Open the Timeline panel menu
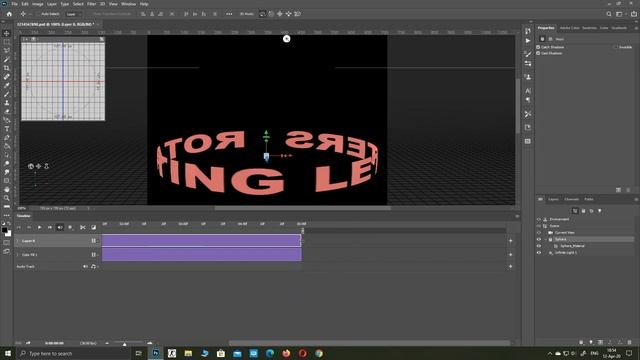The width and height of the screenshot is (640, 360). [517, 216]
